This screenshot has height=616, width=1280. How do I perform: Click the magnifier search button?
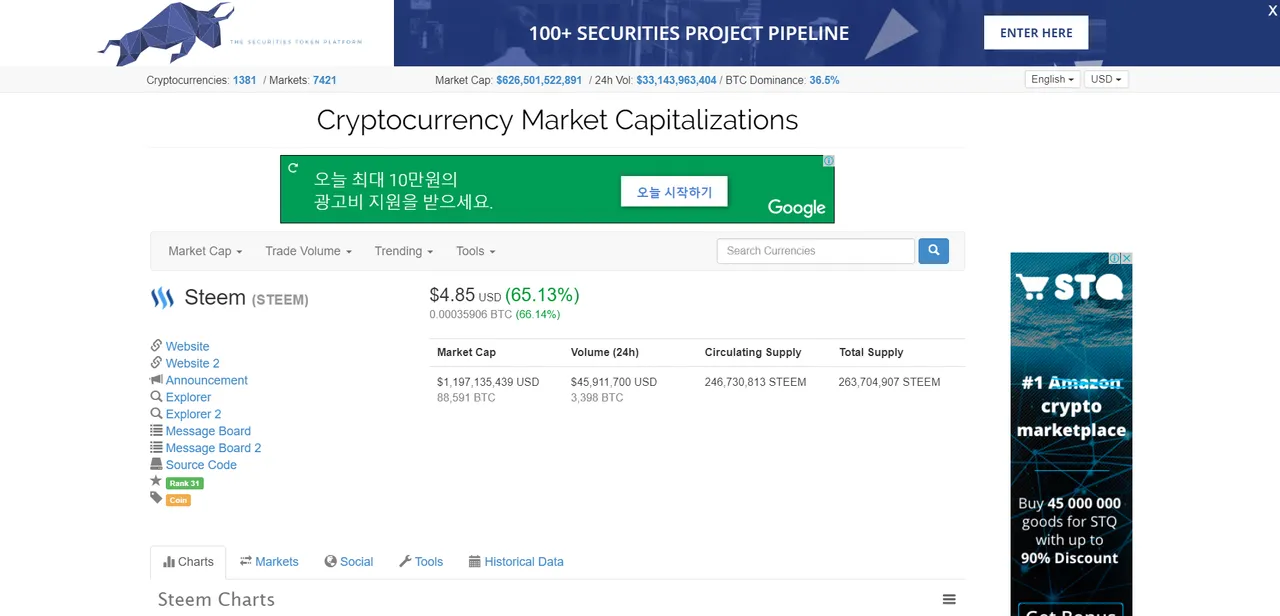click(933, 250)
